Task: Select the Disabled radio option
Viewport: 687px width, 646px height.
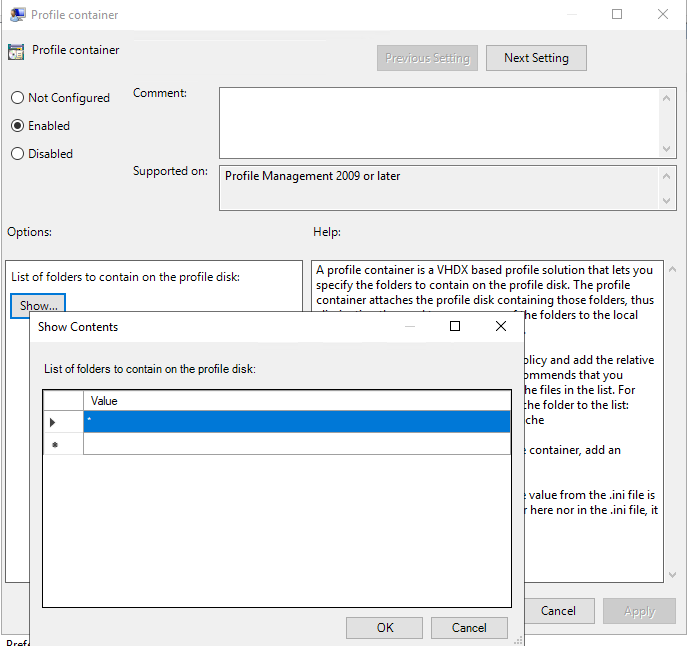Action: pos(18,154)
